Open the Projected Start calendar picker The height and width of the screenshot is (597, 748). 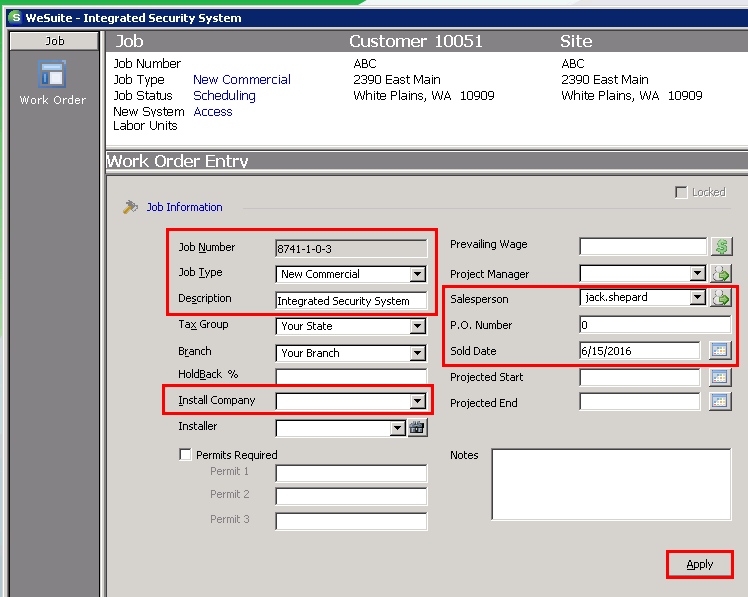pos(720,377)
